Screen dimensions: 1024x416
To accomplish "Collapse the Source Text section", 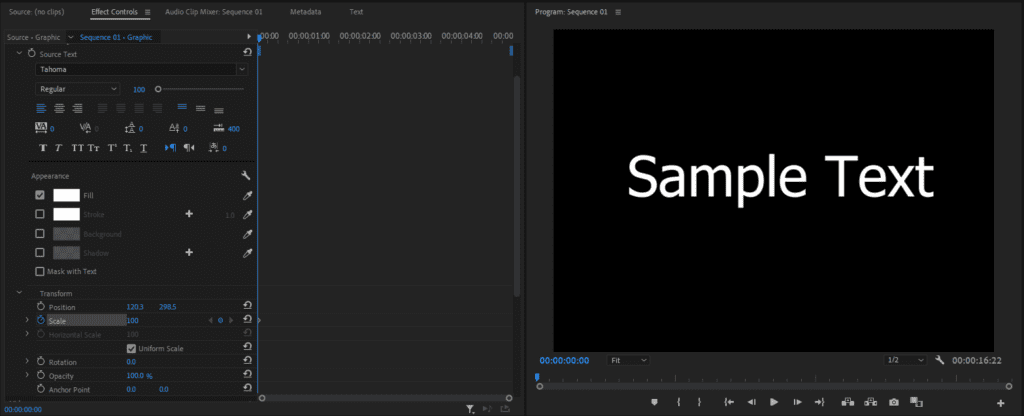I will click(x=19, y=53).
